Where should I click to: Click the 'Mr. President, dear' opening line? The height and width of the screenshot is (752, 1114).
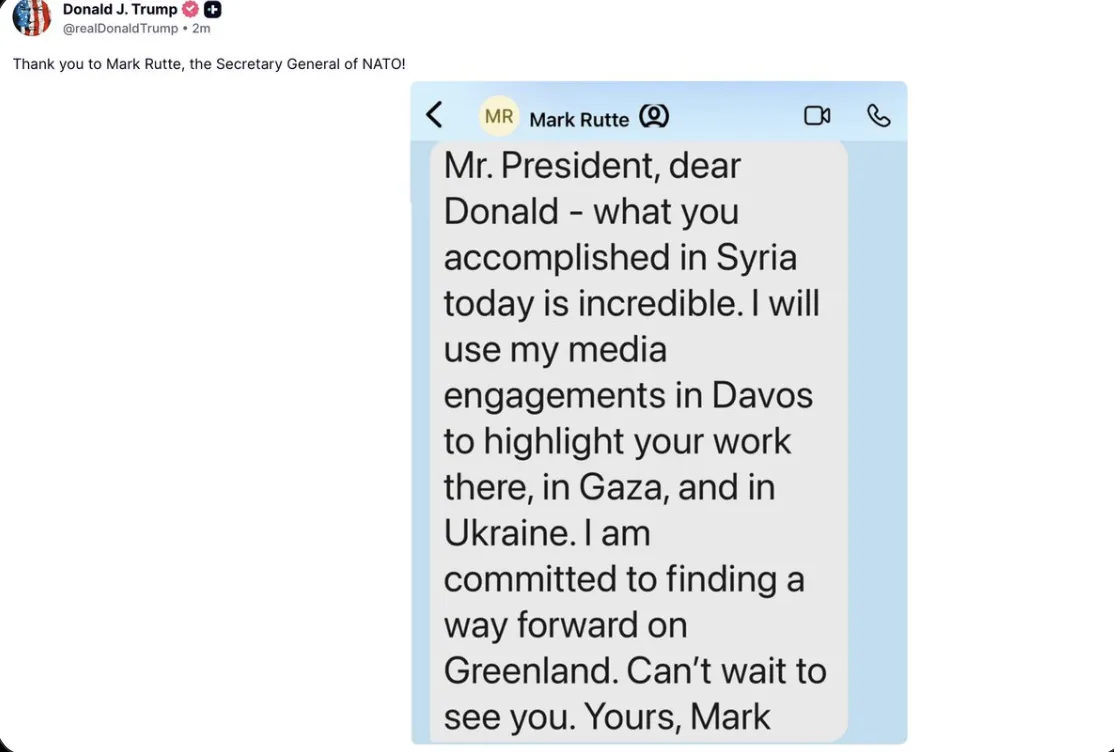592,166
